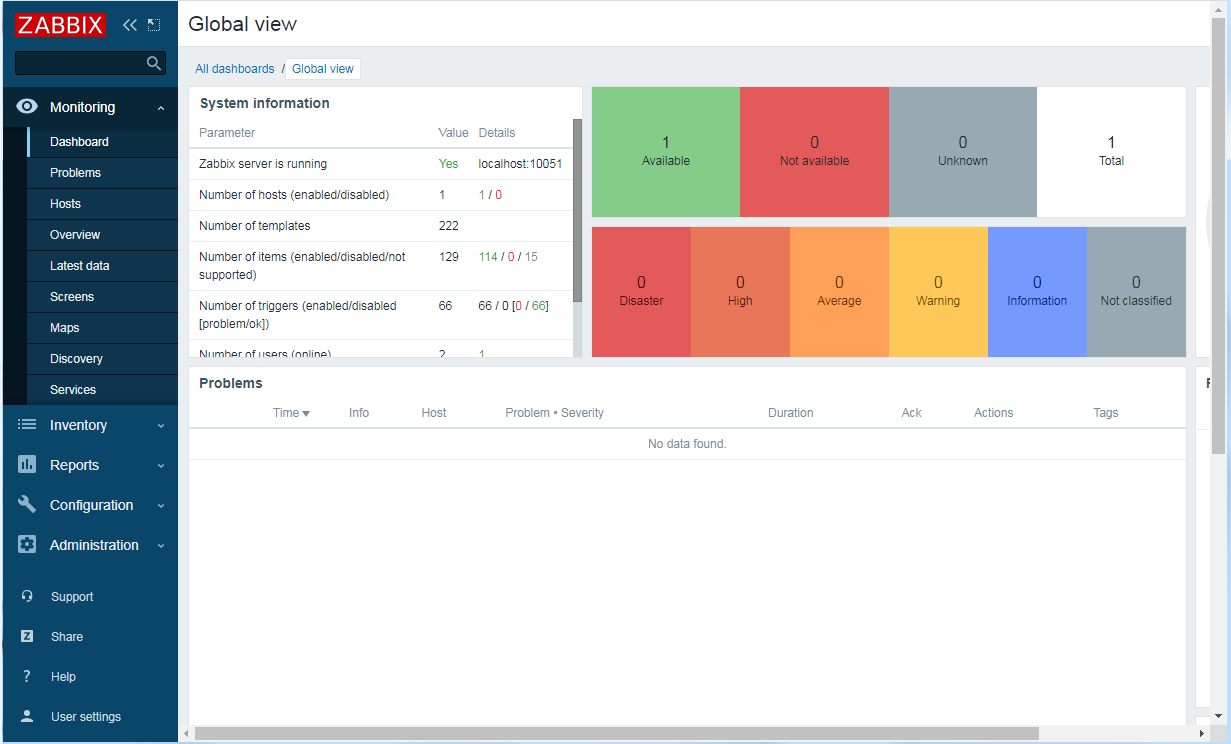Sort problems by Time column
This screenshot has width=1231, height=744.
(290, 413)
